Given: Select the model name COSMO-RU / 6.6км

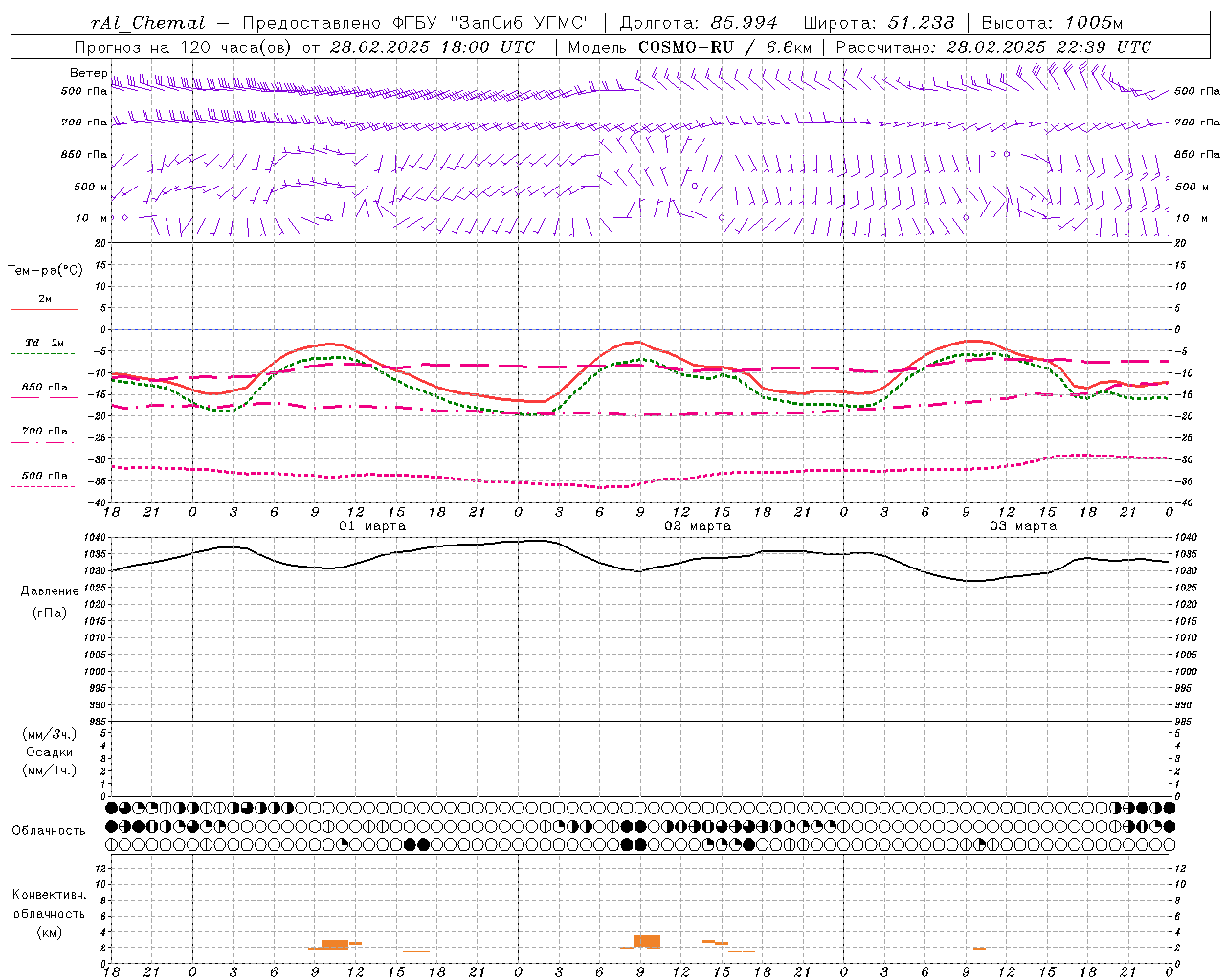Looking at the screenshot, I should (724, 47).
